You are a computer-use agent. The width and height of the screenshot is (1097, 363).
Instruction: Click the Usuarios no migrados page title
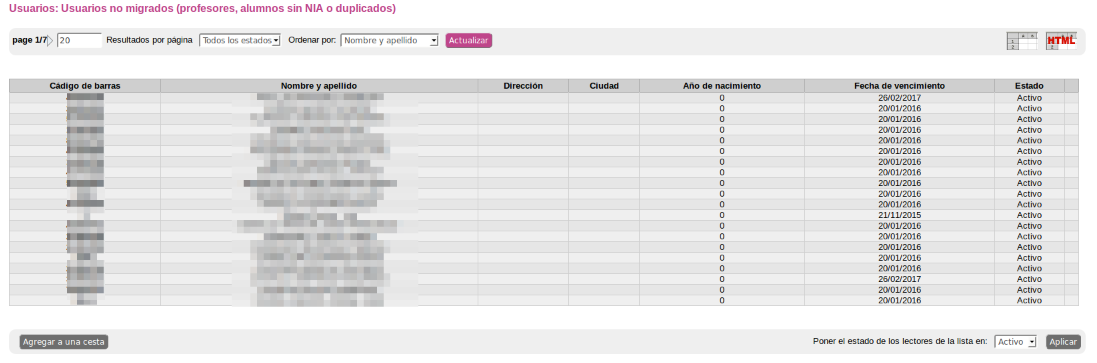(202, 8)
